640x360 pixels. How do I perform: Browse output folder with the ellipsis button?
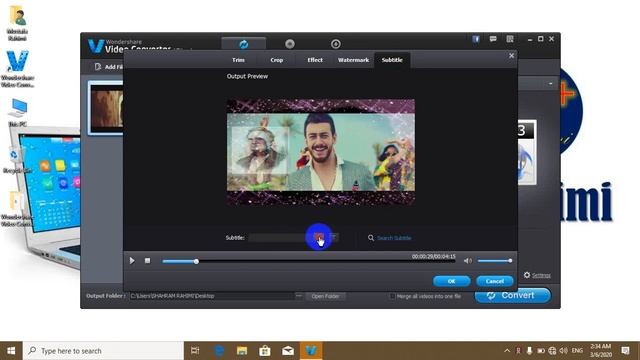tap(298, 296)
